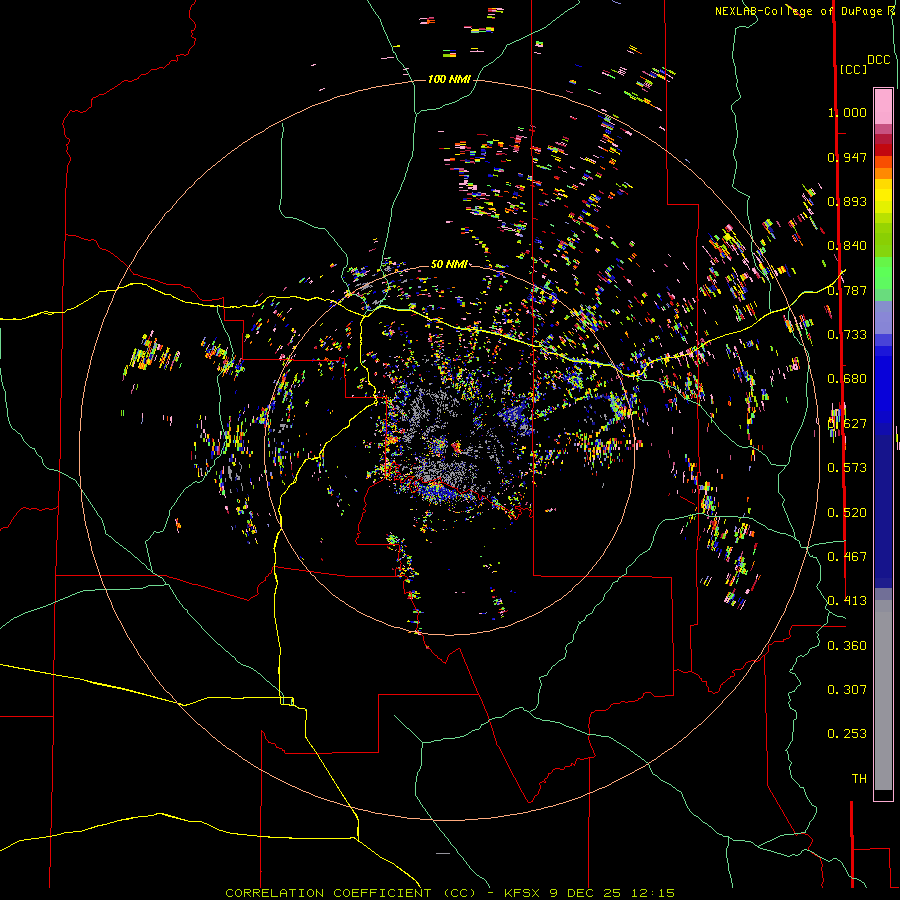The width and height of the screenshot is (900, 900).
Task: Click the "50 NMI" range ring label
Action: (449, 264)
